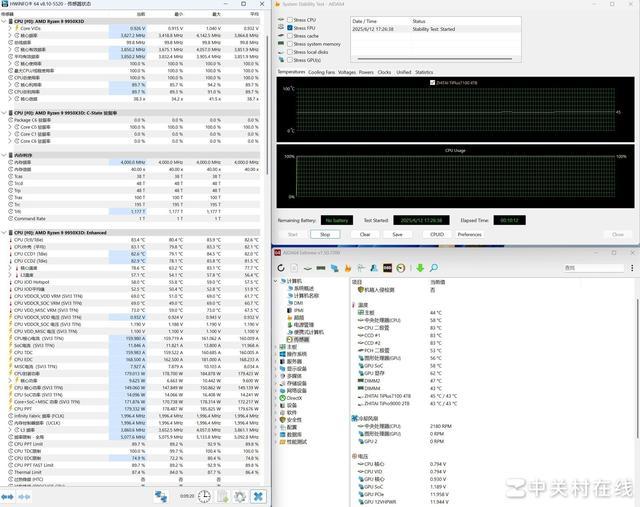Expand the 主板 tree node in AIDA64
Image resolution: width=640 pixels, height=507 pixels.
pyautogui.click(x=276, y=347)
